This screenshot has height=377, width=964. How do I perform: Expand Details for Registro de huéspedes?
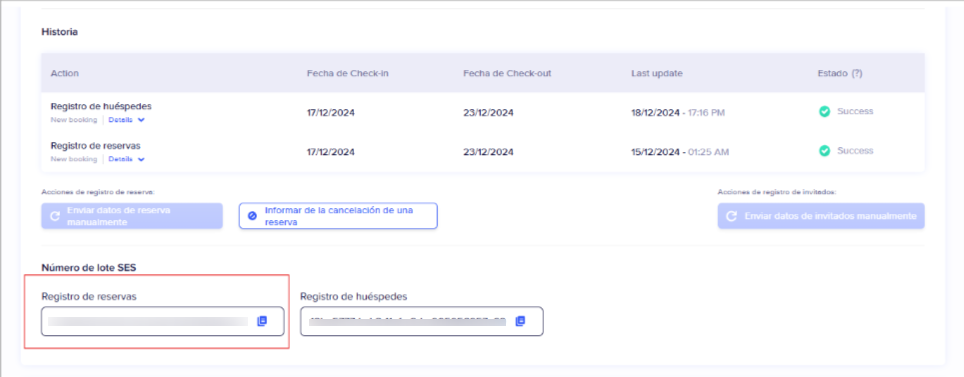127,120
